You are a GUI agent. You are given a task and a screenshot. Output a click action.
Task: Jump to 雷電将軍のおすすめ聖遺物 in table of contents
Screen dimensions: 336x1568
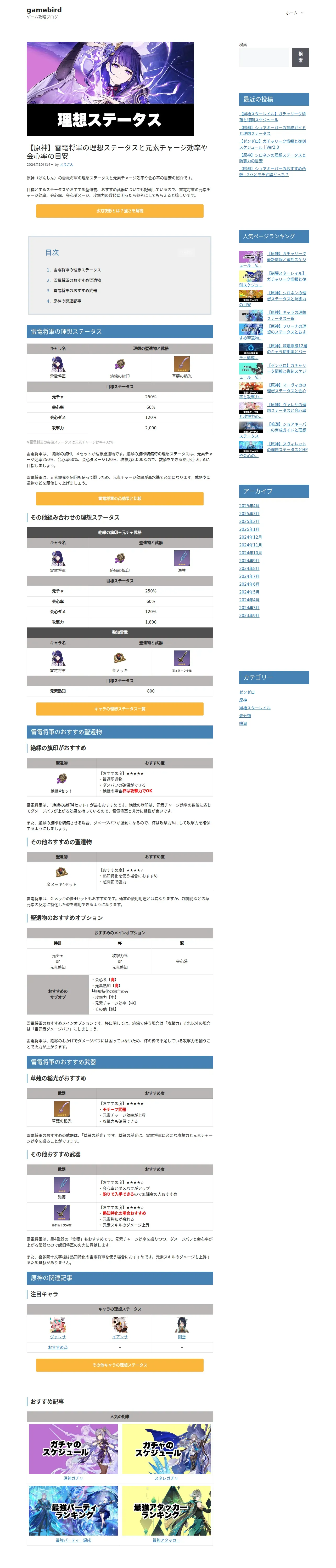coord(77,280)
